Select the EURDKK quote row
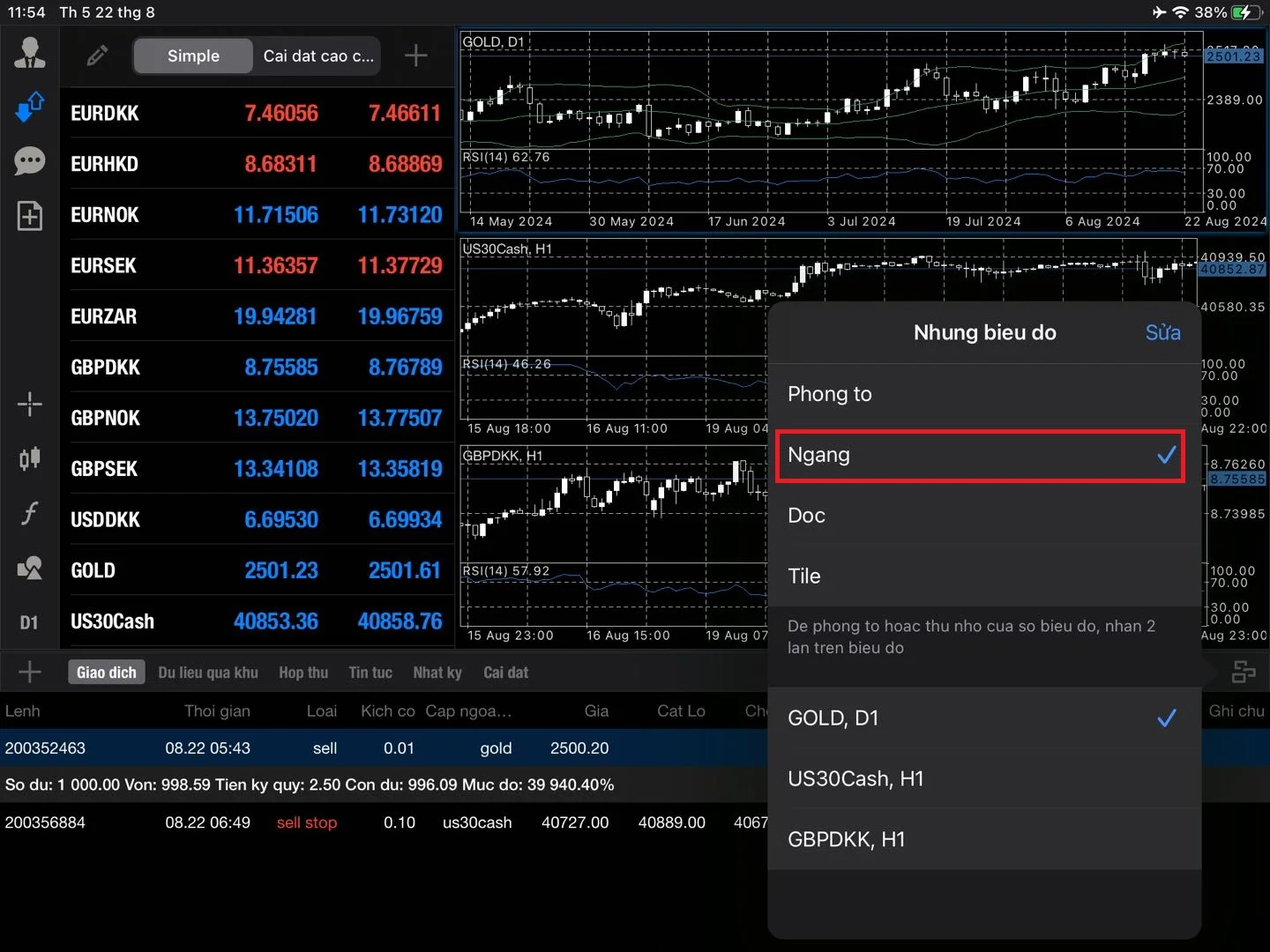Viewport: 1270px width, 952px height. pyautogui.click(x=257, y=113)
